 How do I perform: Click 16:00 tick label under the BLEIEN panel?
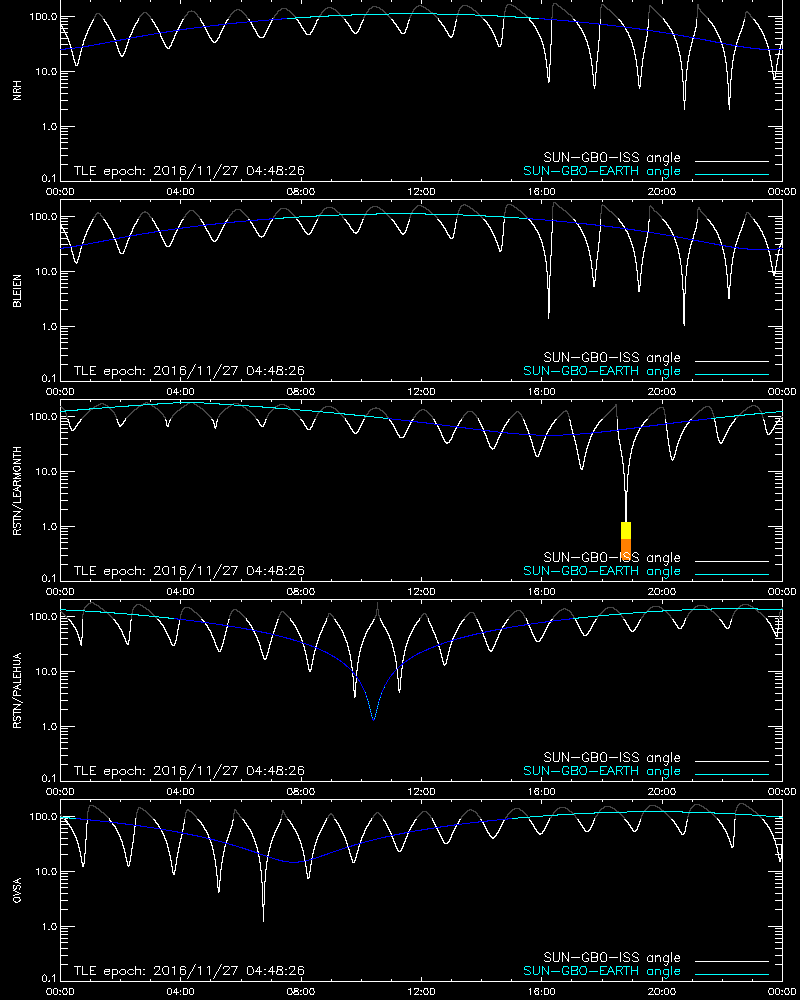tap(541, 392)
